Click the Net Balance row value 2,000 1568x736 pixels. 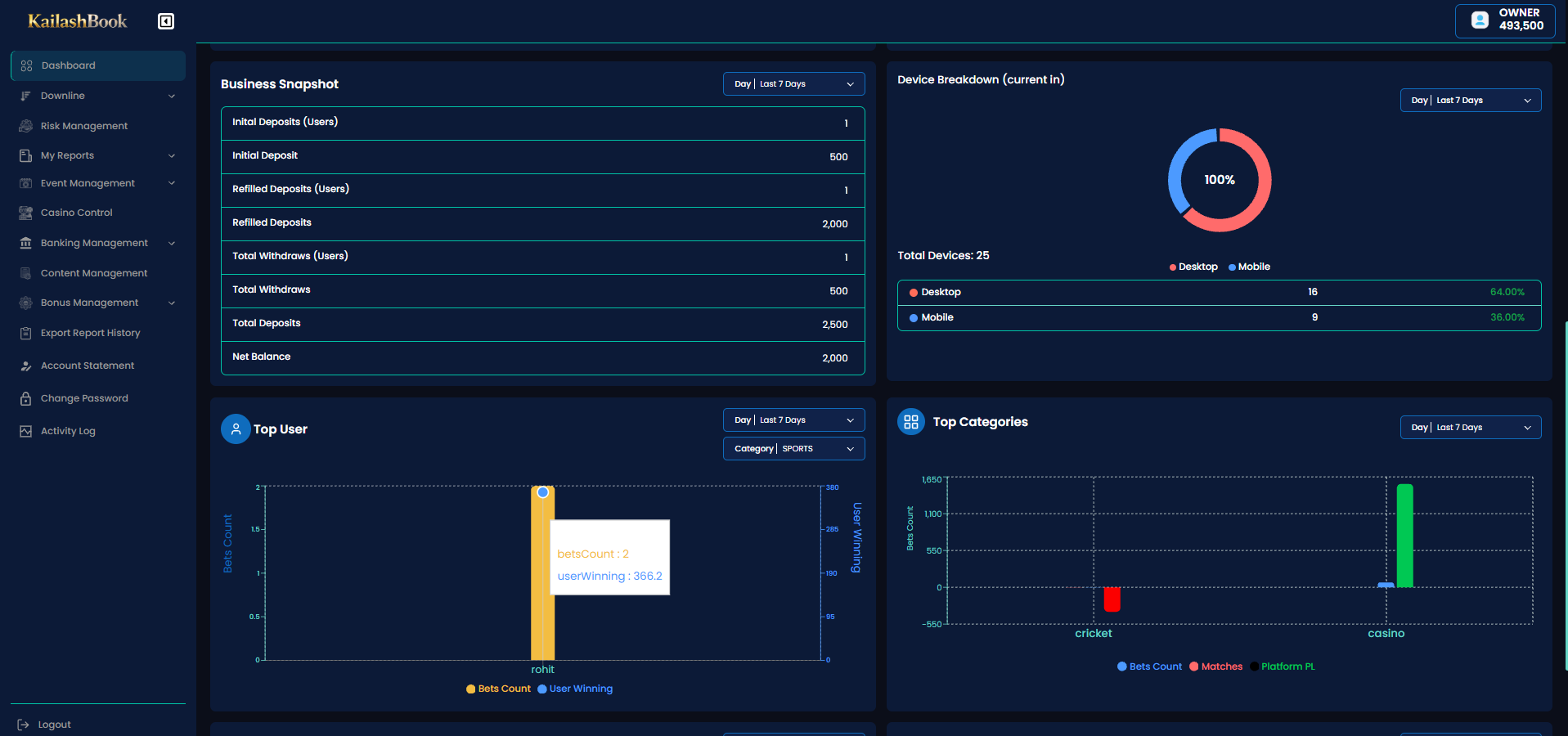(x=834, y=358)
